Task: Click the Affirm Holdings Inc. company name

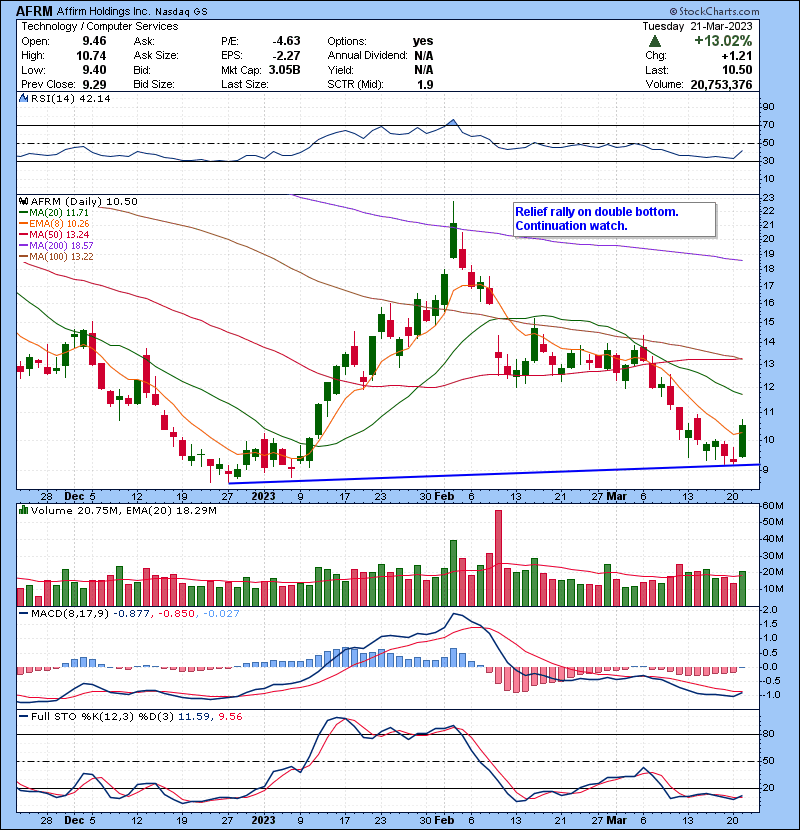Action: [103, 11]
